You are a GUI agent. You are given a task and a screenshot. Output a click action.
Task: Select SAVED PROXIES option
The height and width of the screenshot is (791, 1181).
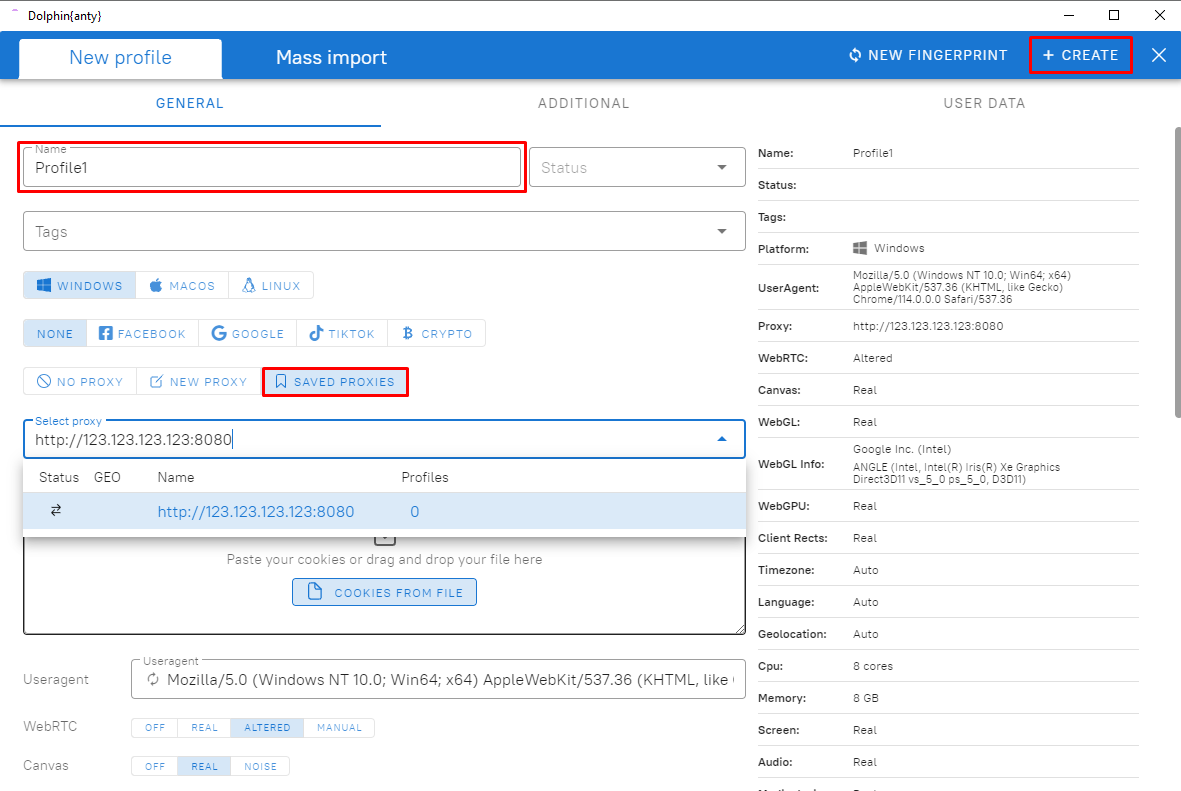tap(335, 381)
